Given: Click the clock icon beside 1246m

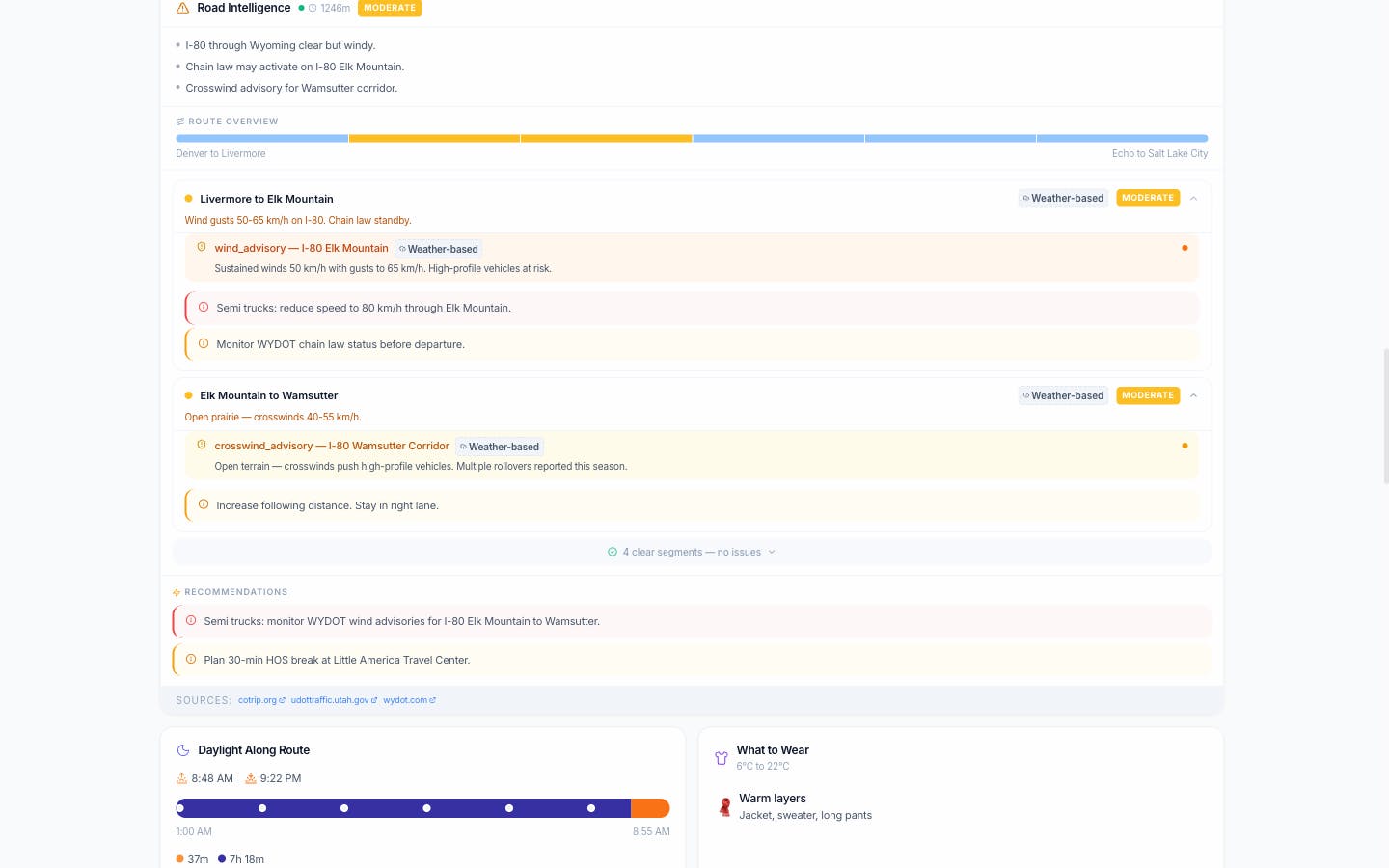Looking at the screenshot, I should click(313, 8).
